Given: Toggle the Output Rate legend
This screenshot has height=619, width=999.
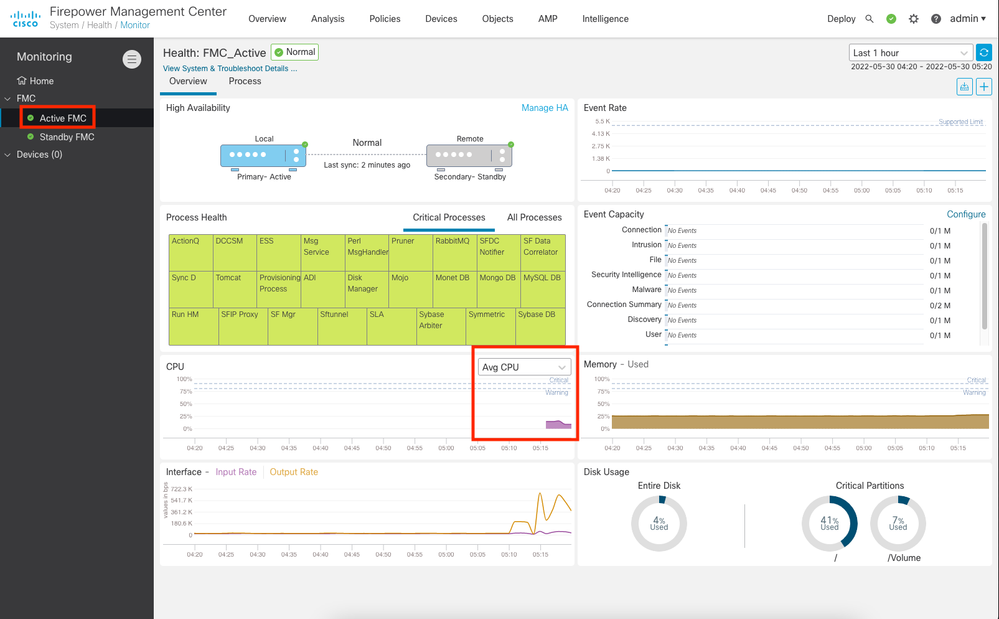Looking at the screenshot, I should (x=294, y=472).
